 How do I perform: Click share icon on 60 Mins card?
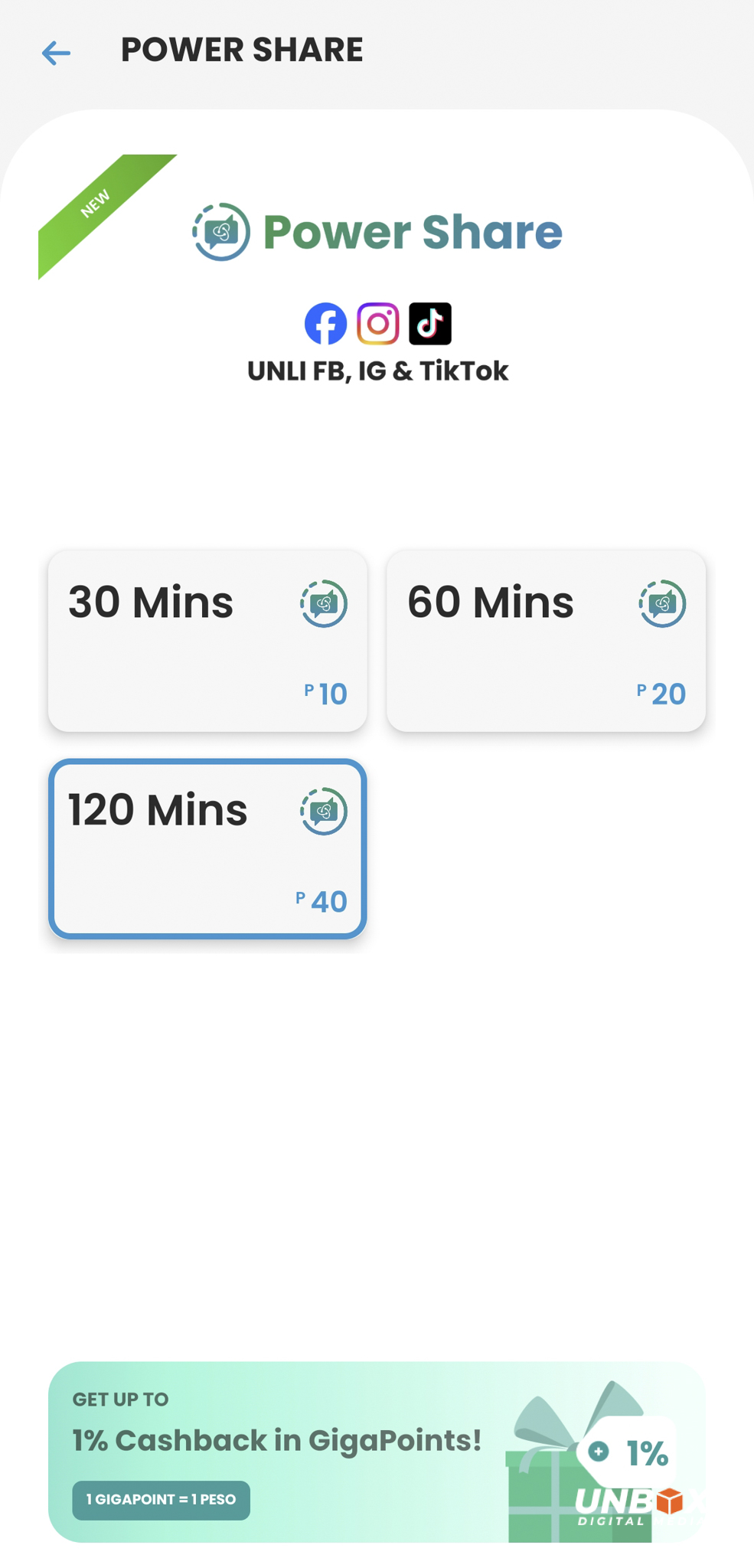coord(662,603)
